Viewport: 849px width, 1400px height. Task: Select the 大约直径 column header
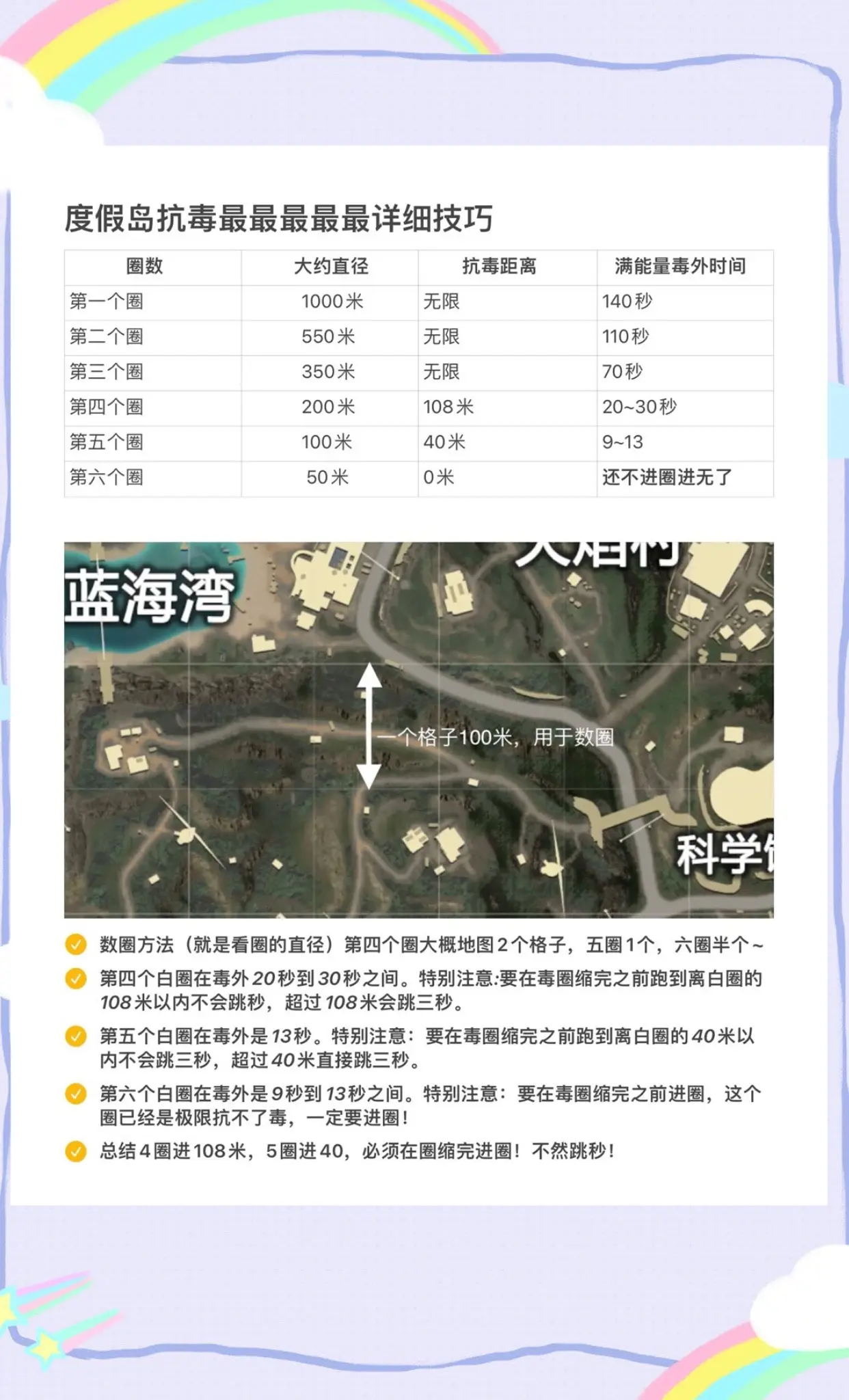pos(331,266)
